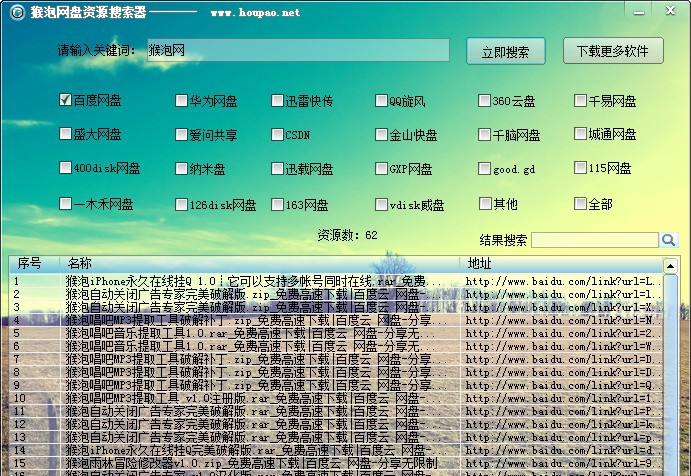Image resolution: width=691 pixels, height=476 pixels.
Task: Close the 猴泡网盘资源搜索器 window
Action: 670,10
